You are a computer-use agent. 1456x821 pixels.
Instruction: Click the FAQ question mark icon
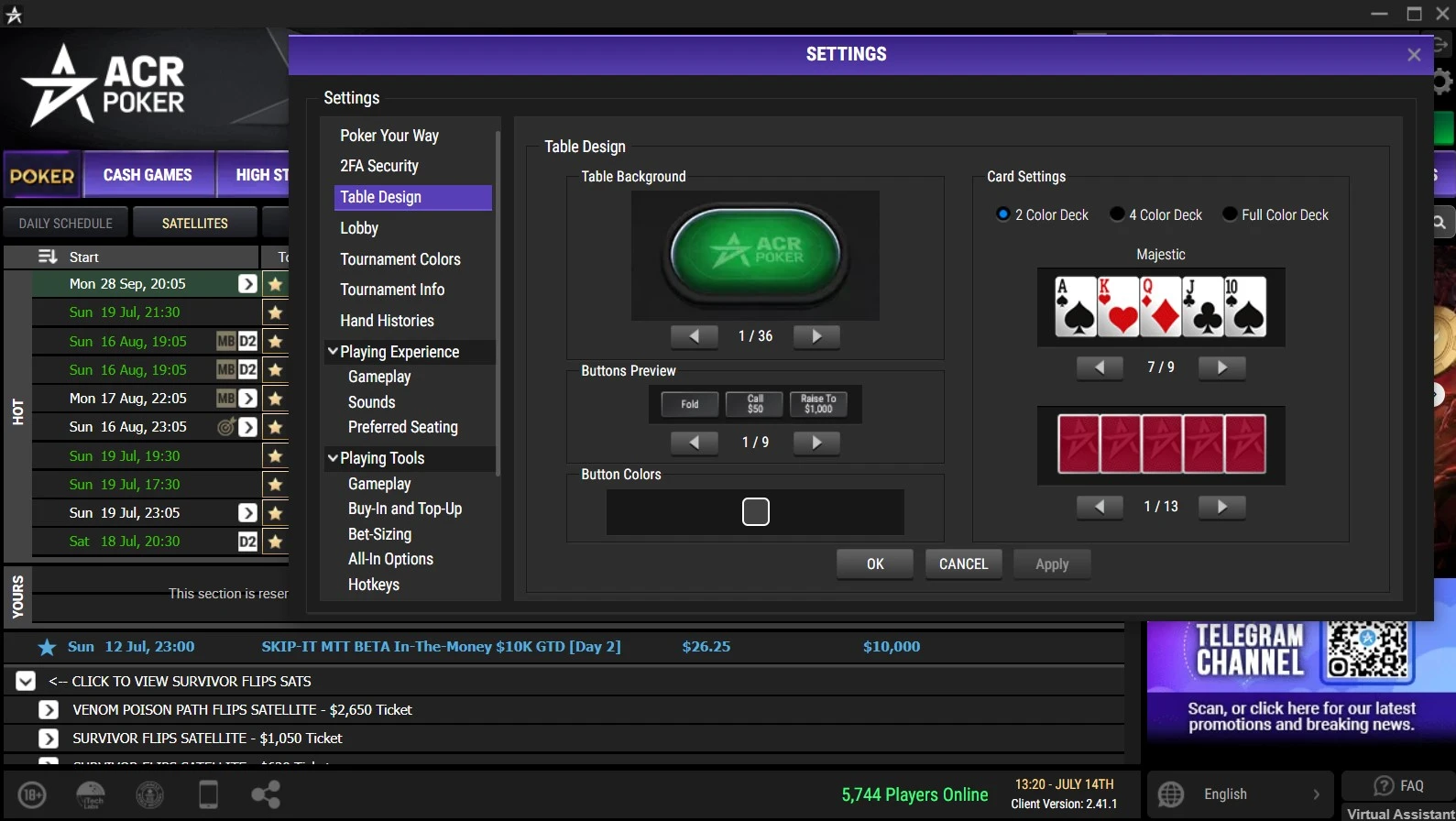(x=1384, y=785)
